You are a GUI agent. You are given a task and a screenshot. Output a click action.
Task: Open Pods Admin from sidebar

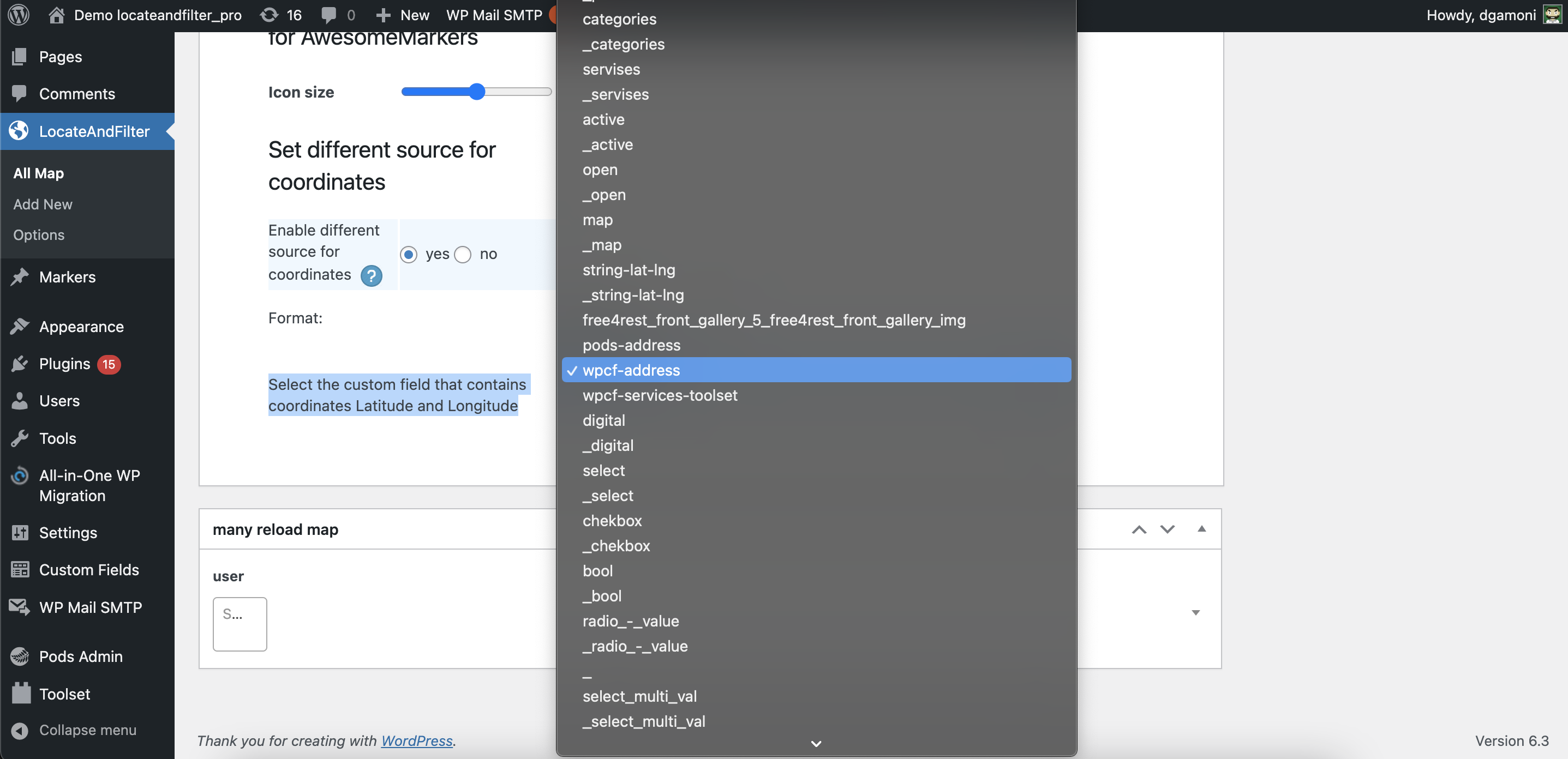coord(80,656)
